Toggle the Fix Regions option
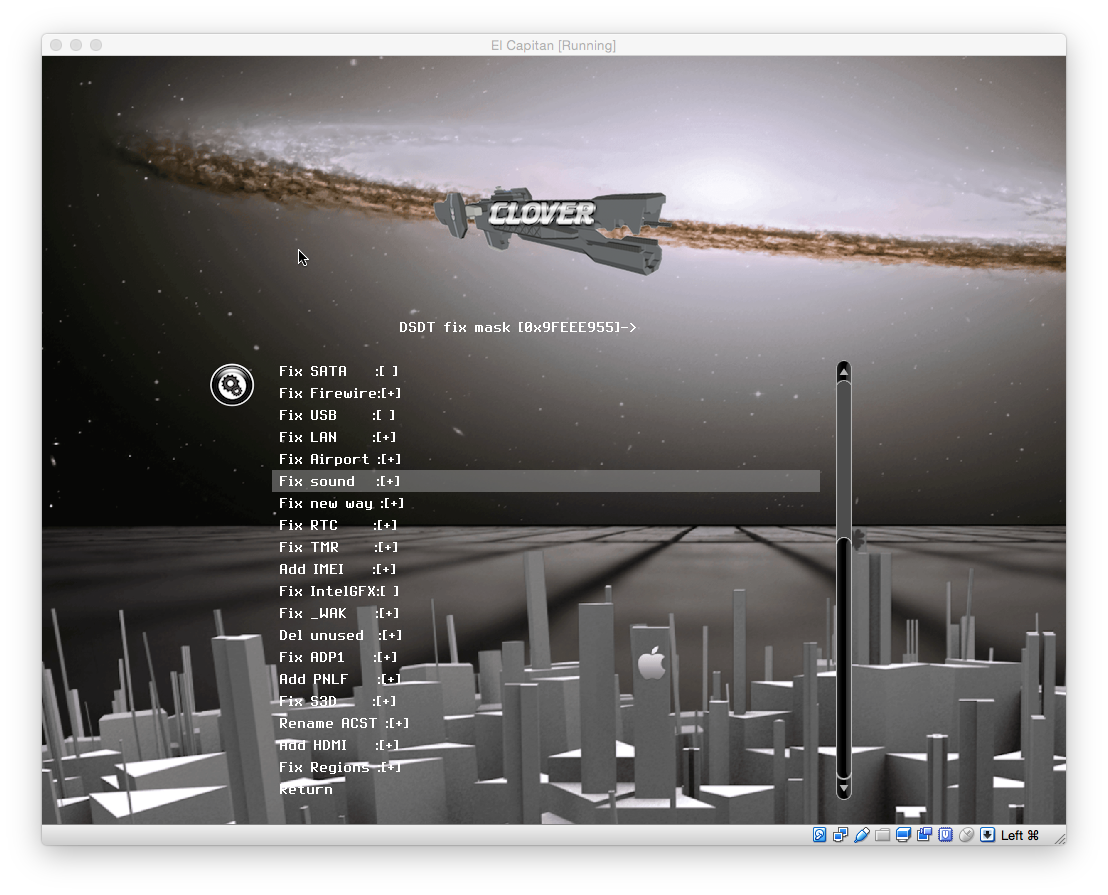 click(x=546, y=767)
